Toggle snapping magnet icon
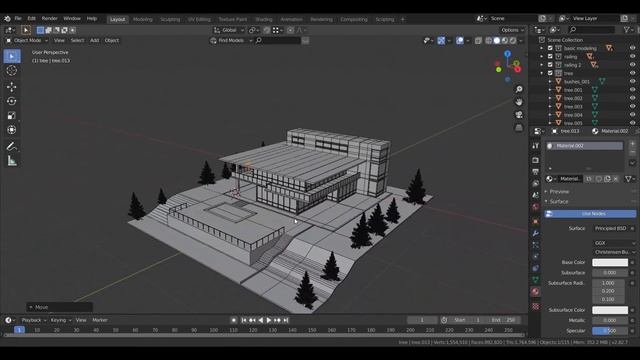640x360 pixels. pyautogui.click(x=267, y=30)
